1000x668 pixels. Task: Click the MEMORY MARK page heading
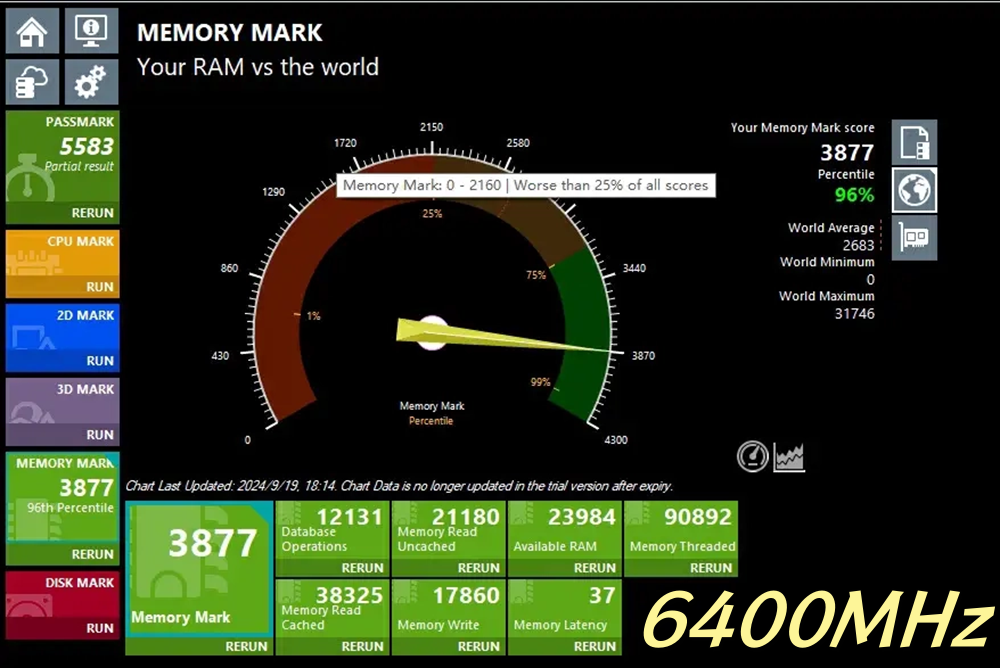click(230, 33)
